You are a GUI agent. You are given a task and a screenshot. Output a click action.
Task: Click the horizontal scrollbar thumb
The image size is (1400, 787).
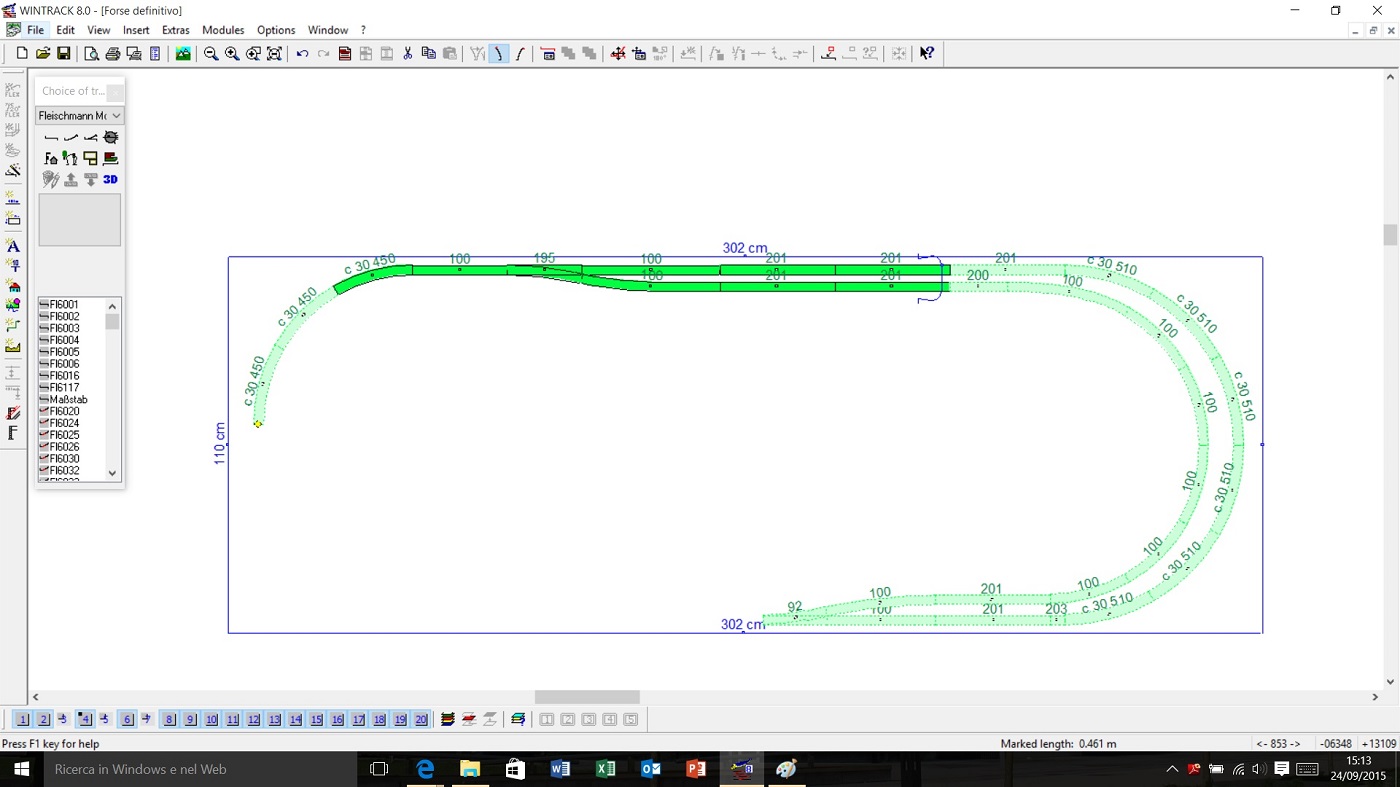[587, 697]
